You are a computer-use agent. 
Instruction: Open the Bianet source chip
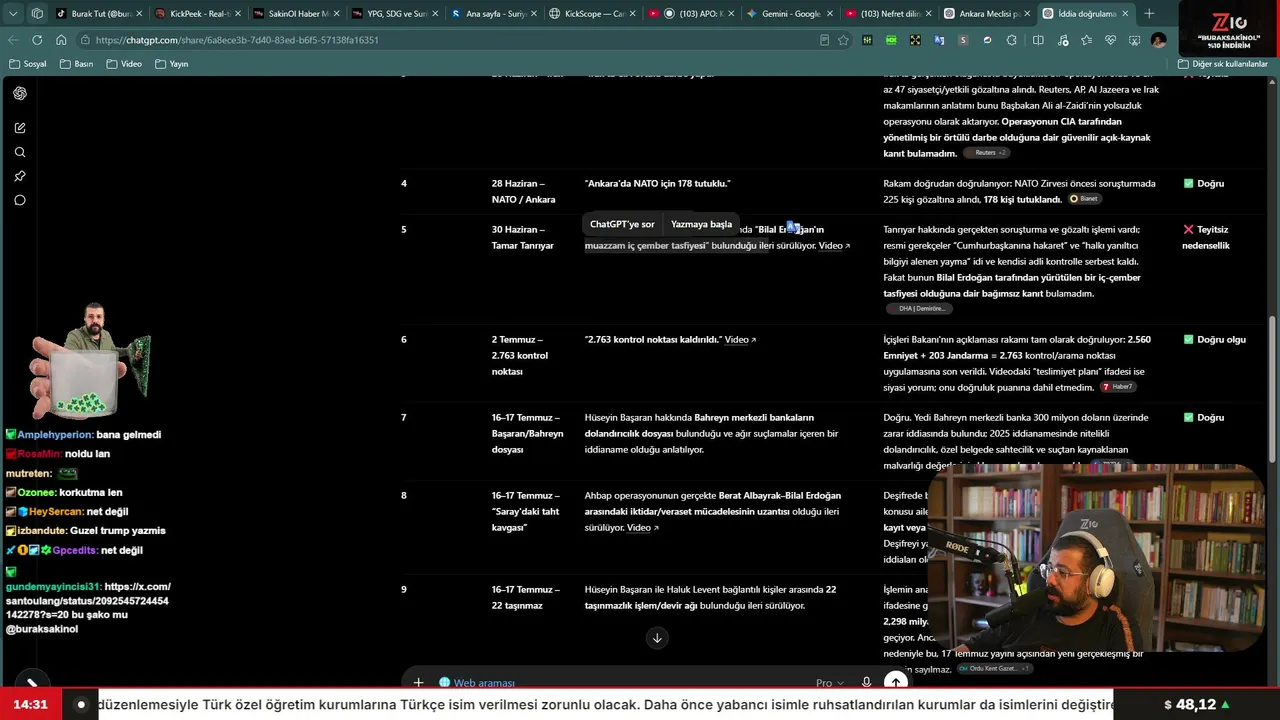click(x=1084, y=199)
